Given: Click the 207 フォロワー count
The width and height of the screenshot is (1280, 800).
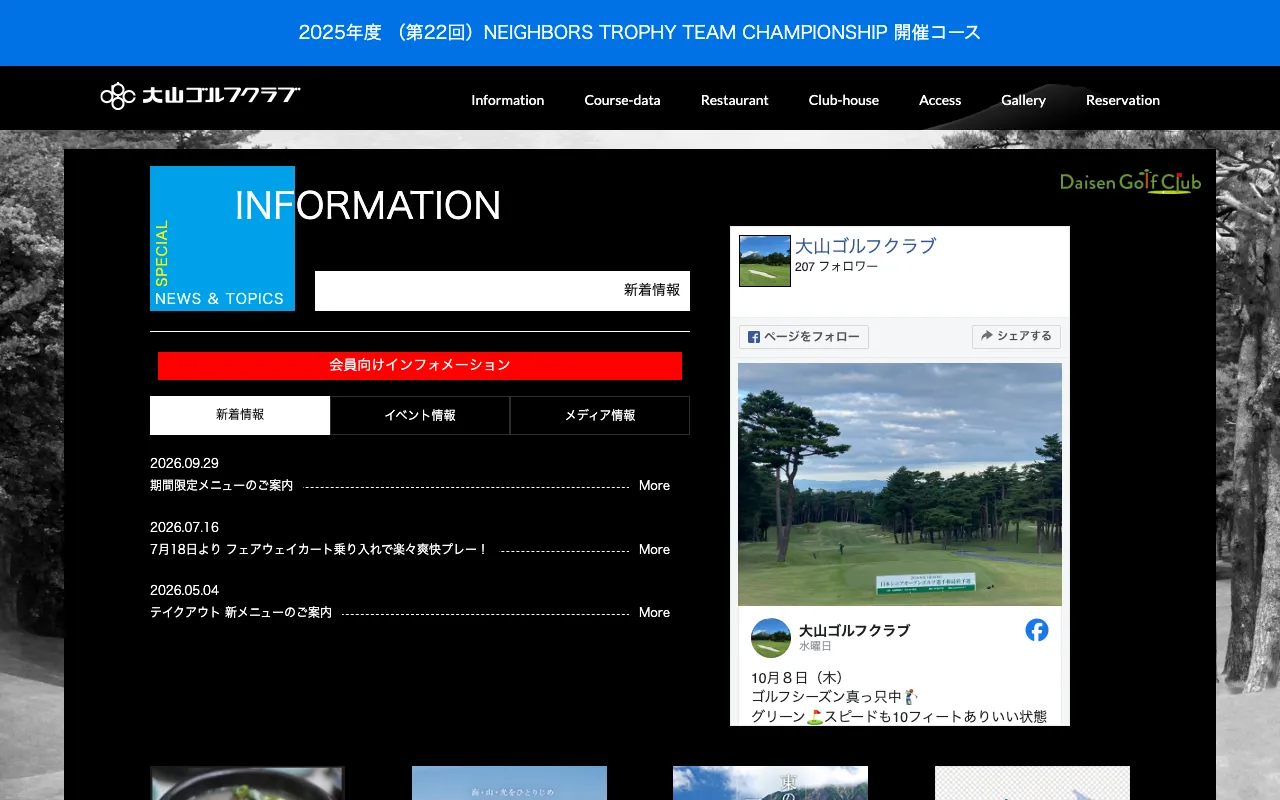Looking at the screenshot, I should tap(836, 267).
